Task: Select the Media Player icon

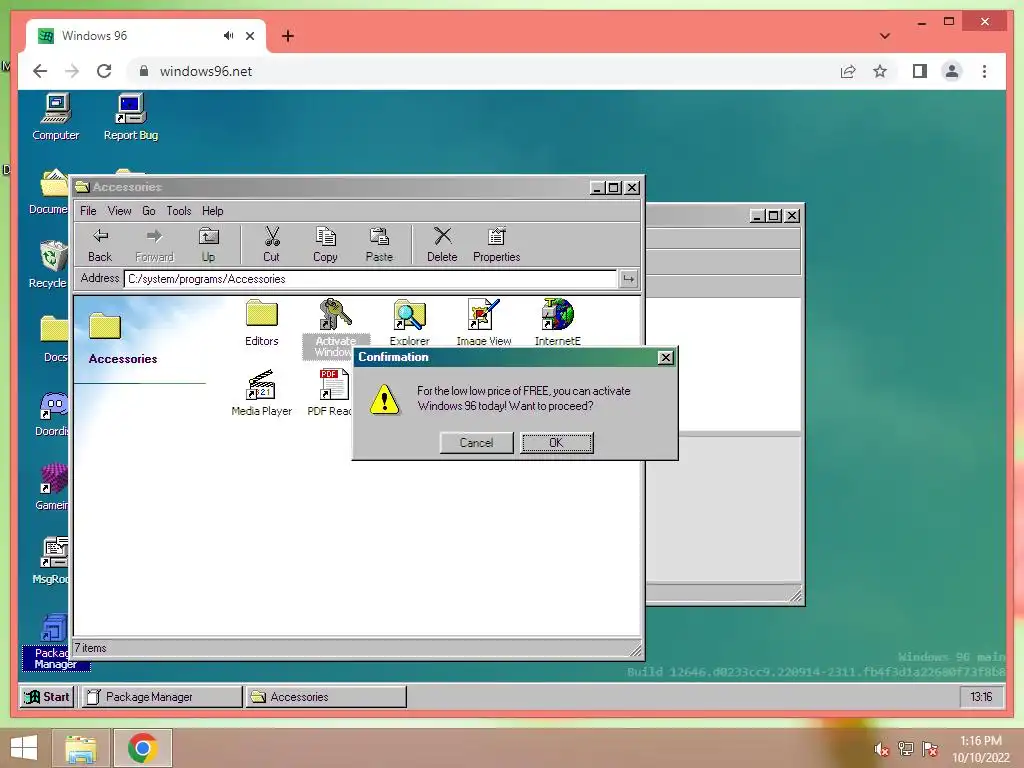Action: [262, 392]
